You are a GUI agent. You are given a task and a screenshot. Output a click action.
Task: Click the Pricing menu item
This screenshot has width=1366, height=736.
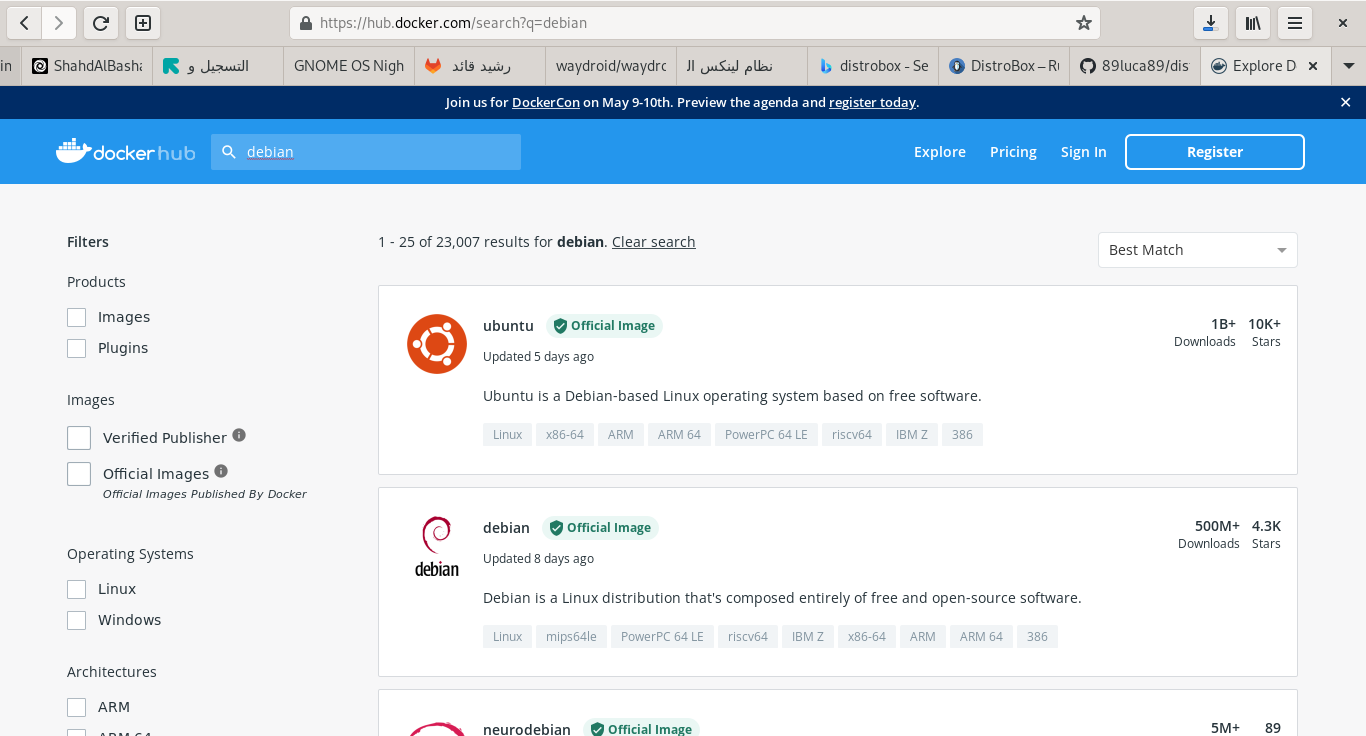coord(1013,151)
